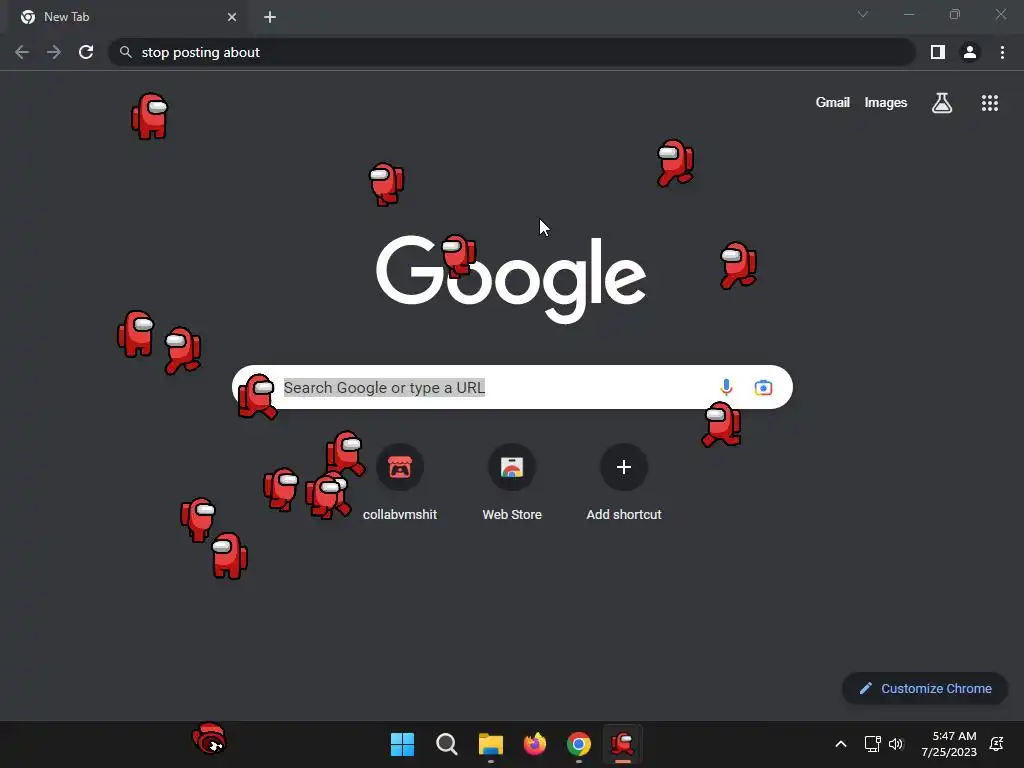Open File Explorer from the taskbar
This screenshot has height=768, width=1024.
click(x=490, y=744)
